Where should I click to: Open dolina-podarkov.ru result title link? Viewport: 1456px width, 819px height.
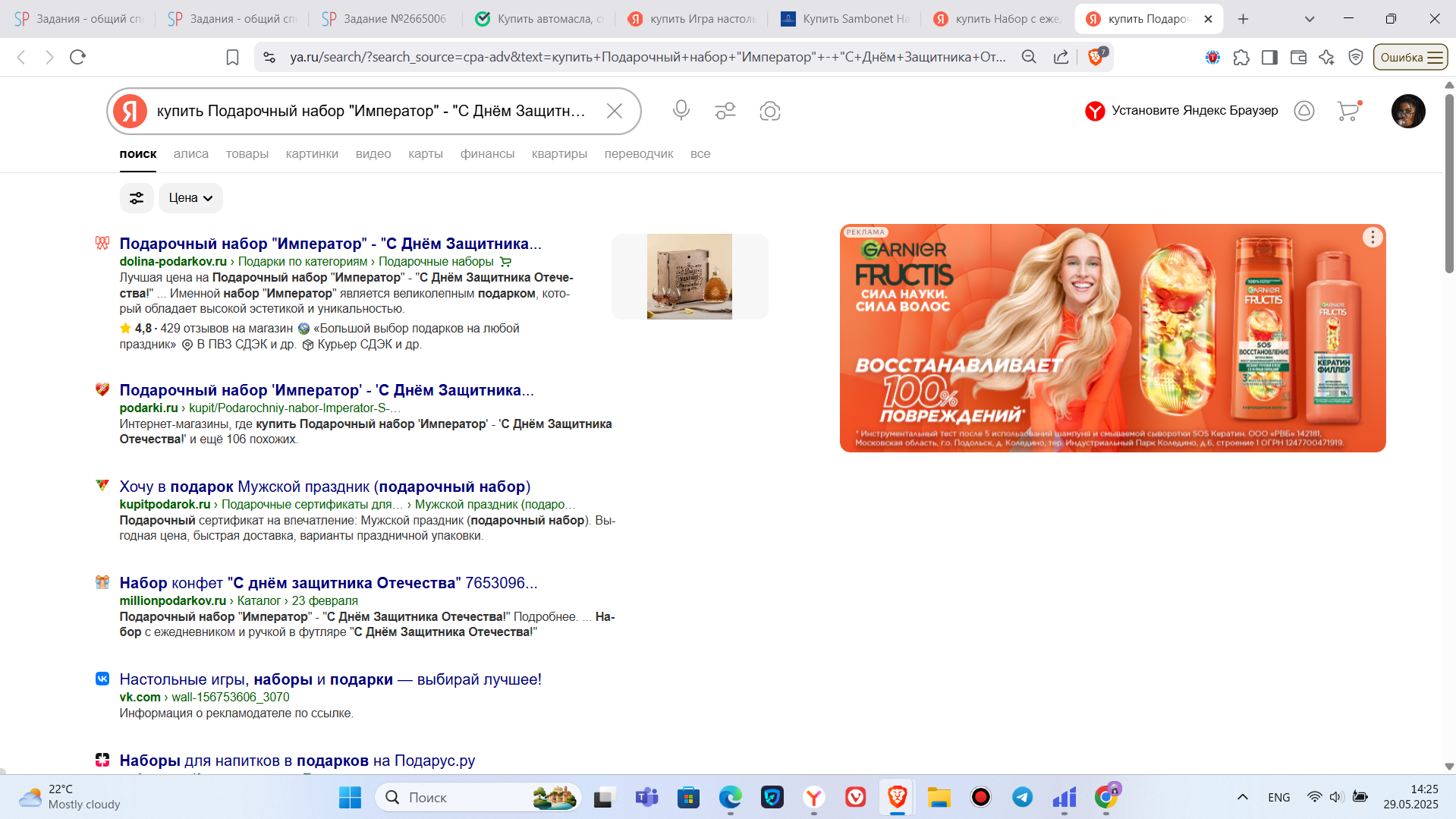[331, 244]
